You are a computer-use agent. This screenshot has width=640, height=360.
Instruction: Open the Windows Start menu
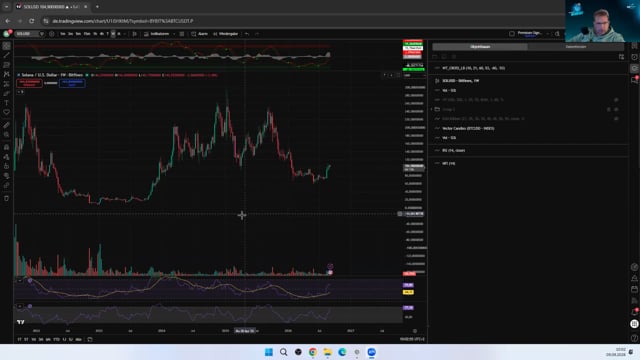coord(269,352)
